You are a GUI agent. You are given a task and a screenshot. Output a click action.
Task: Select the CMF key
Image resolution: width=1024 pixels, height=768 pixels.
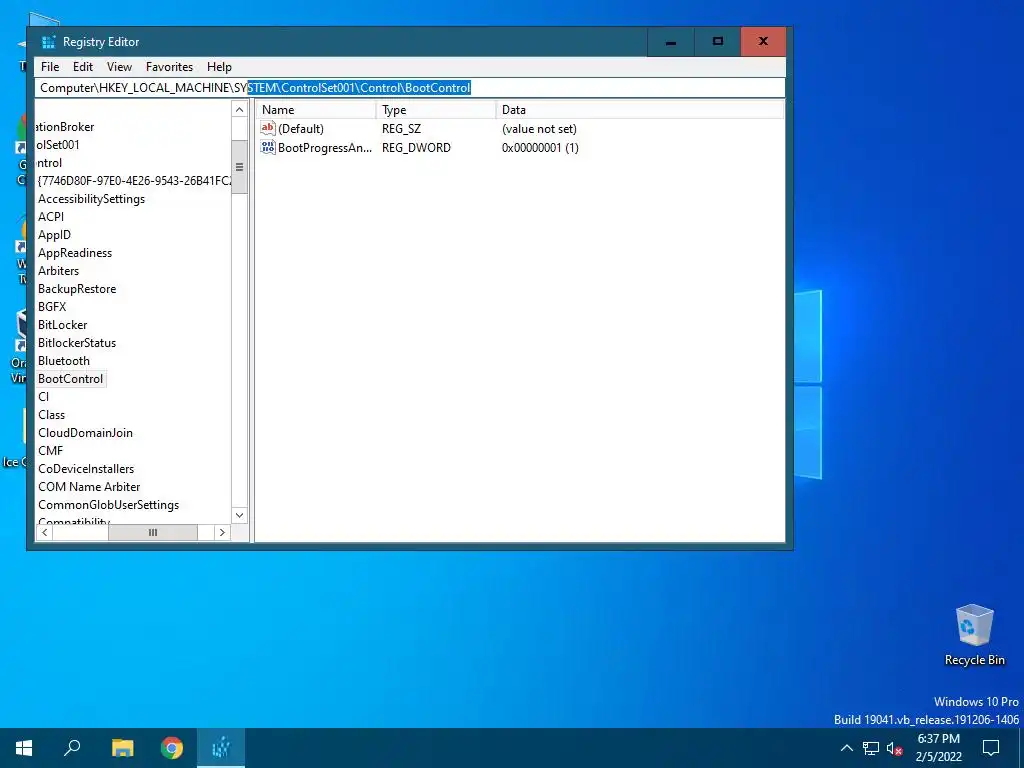pos(50,451)
